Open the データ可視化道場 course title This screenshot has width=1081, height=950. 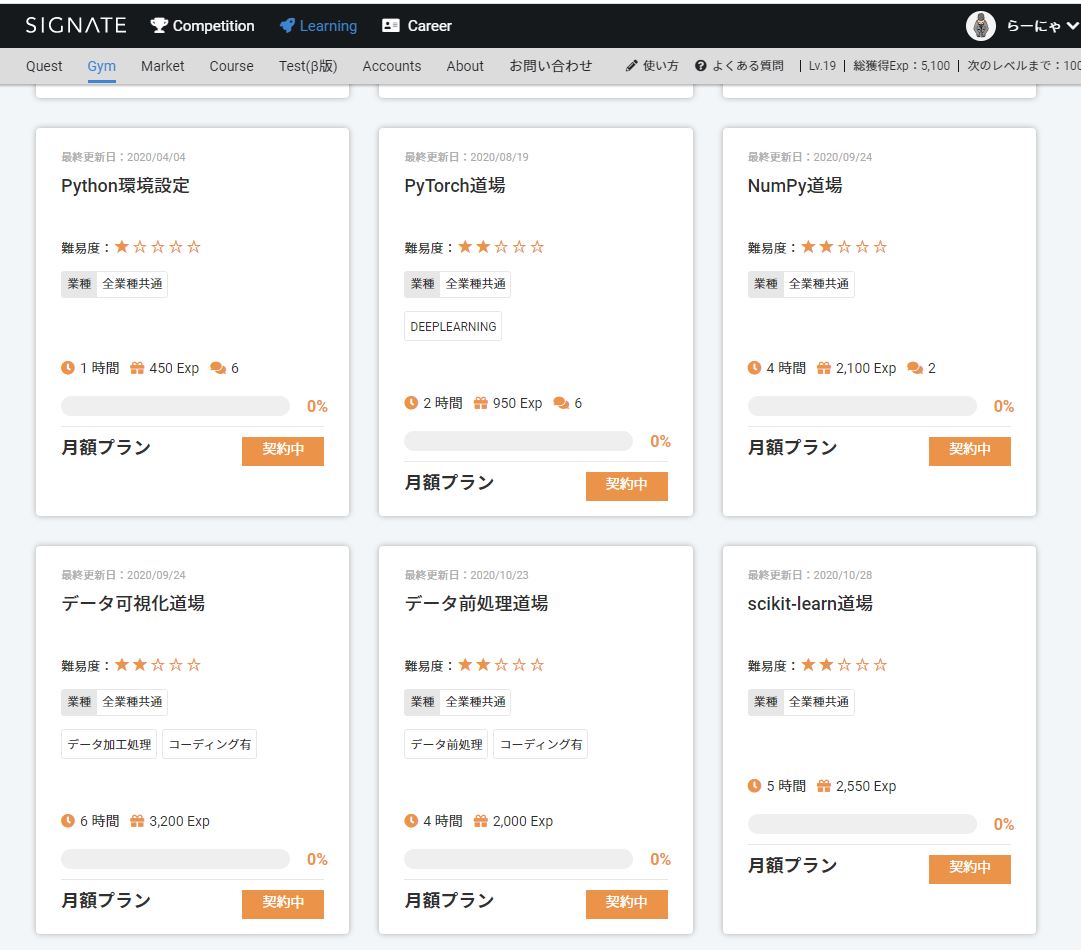tap(133, 603)
